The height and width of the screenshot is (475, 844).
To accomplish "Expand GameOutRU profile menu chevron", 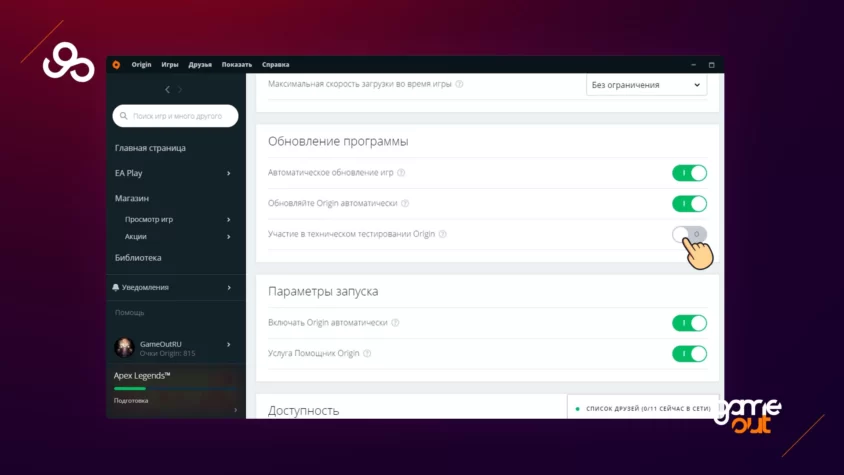I will (229, 345).
